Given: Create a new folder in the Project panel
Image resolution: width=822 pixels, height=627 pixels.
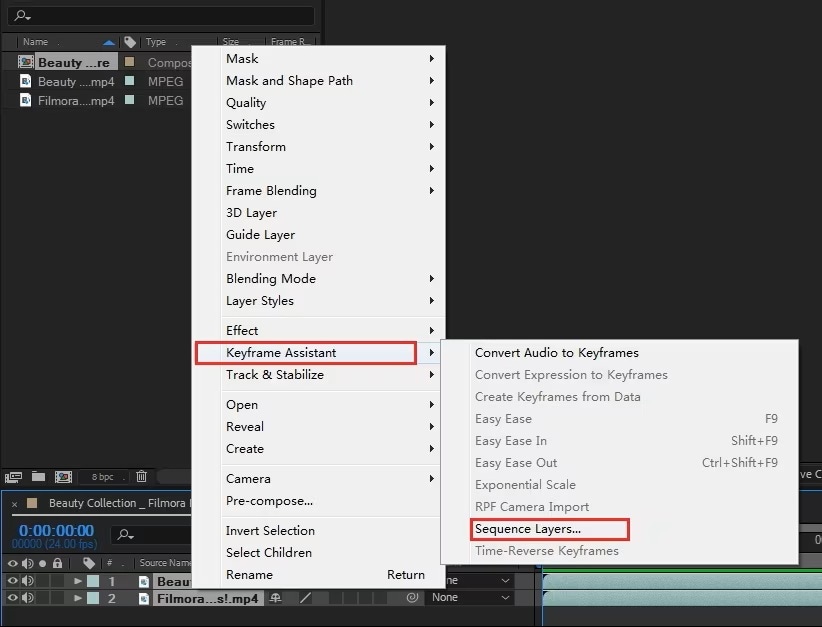Looking at the screenshot, I should [37, 477].
